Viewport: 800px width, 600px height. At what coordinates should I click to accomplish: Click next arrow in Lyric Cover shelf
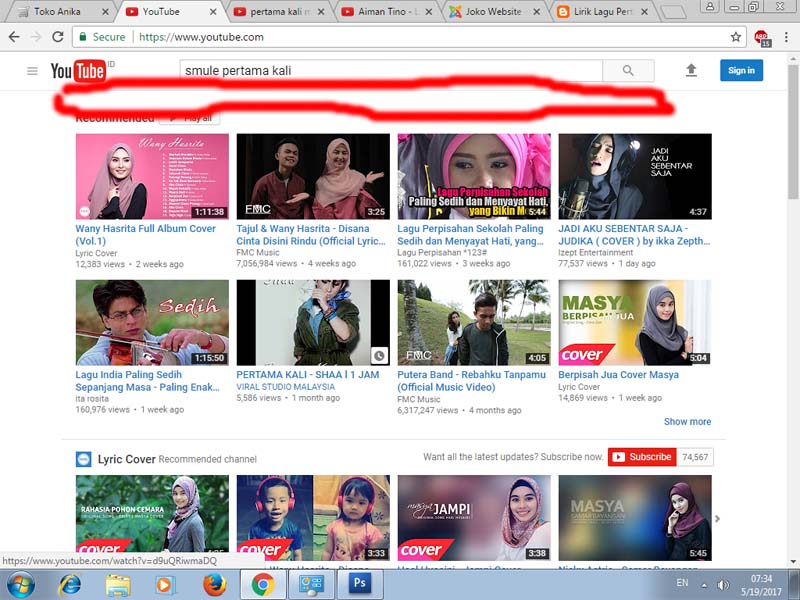point(717,518)
